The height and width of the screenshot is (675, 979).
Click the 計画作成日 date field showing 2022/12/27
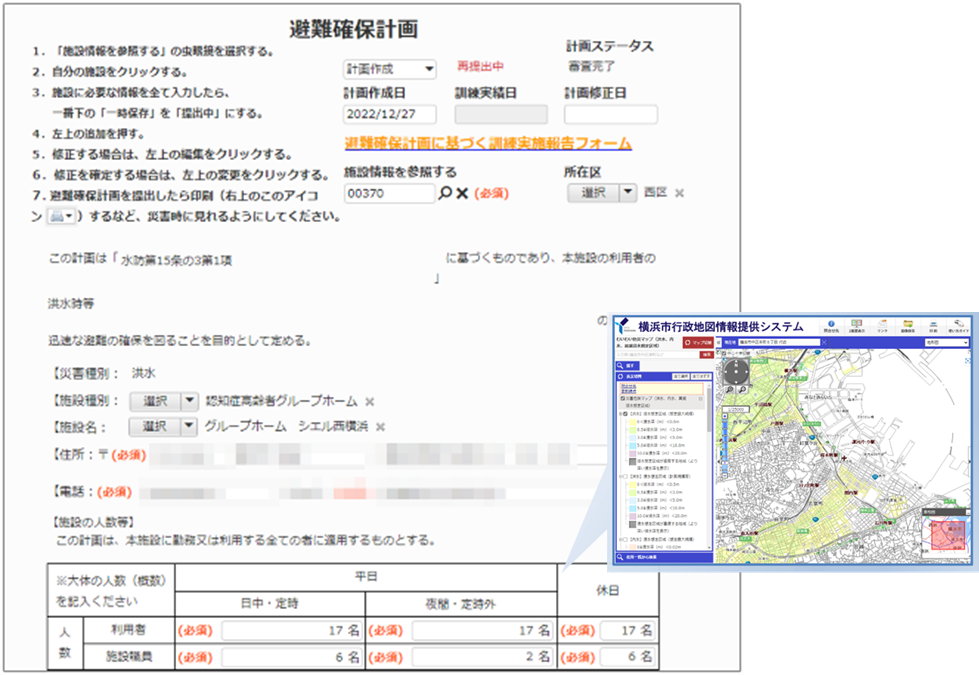coord(390,114)
